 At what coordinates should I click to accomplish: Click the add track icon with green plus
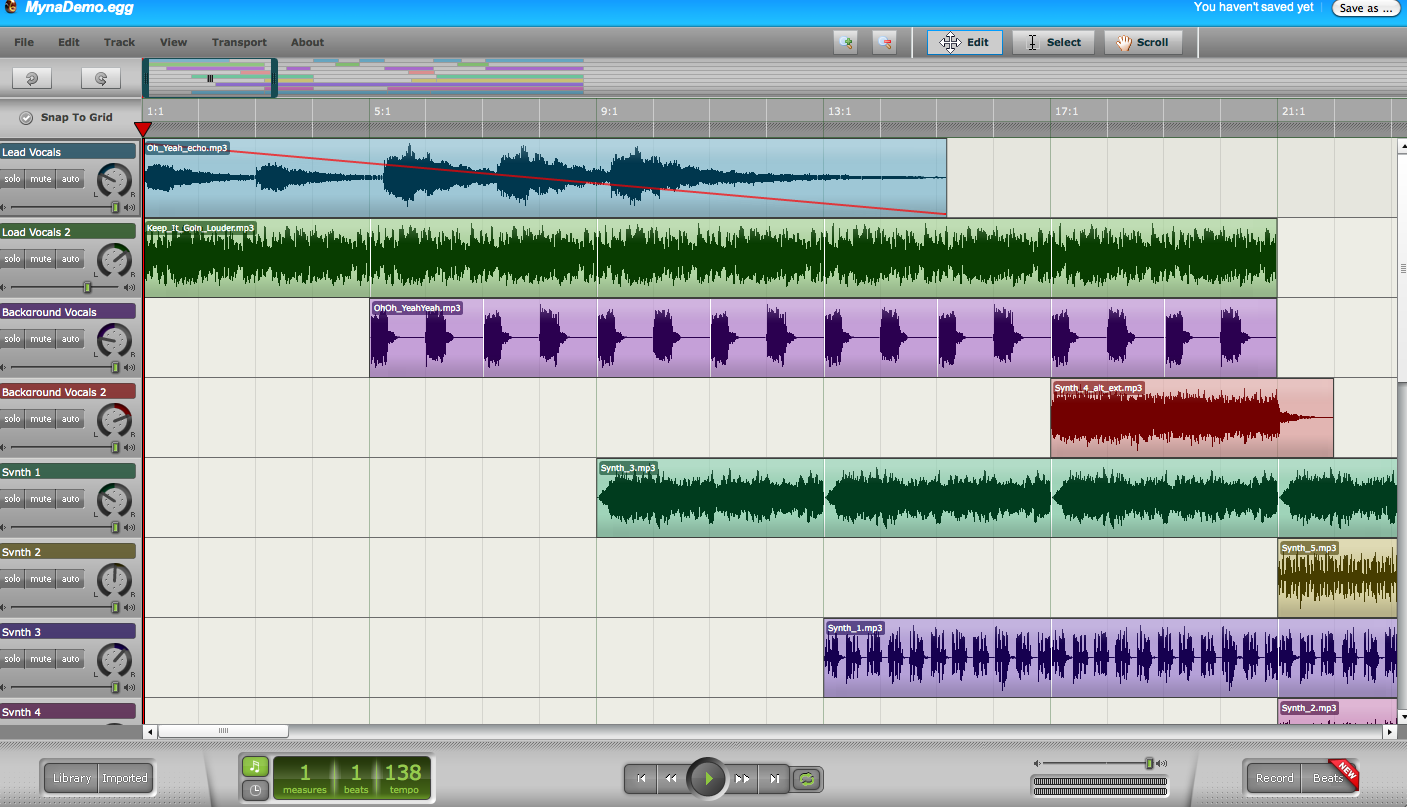tap(846, 42)
